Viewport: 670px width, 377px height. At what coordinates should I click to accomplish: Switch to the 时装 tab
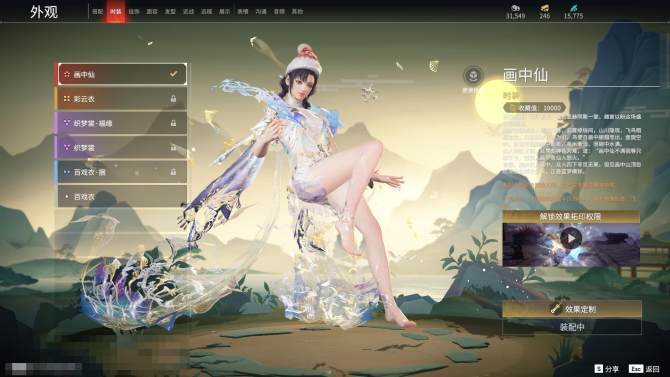coord(116,12)
